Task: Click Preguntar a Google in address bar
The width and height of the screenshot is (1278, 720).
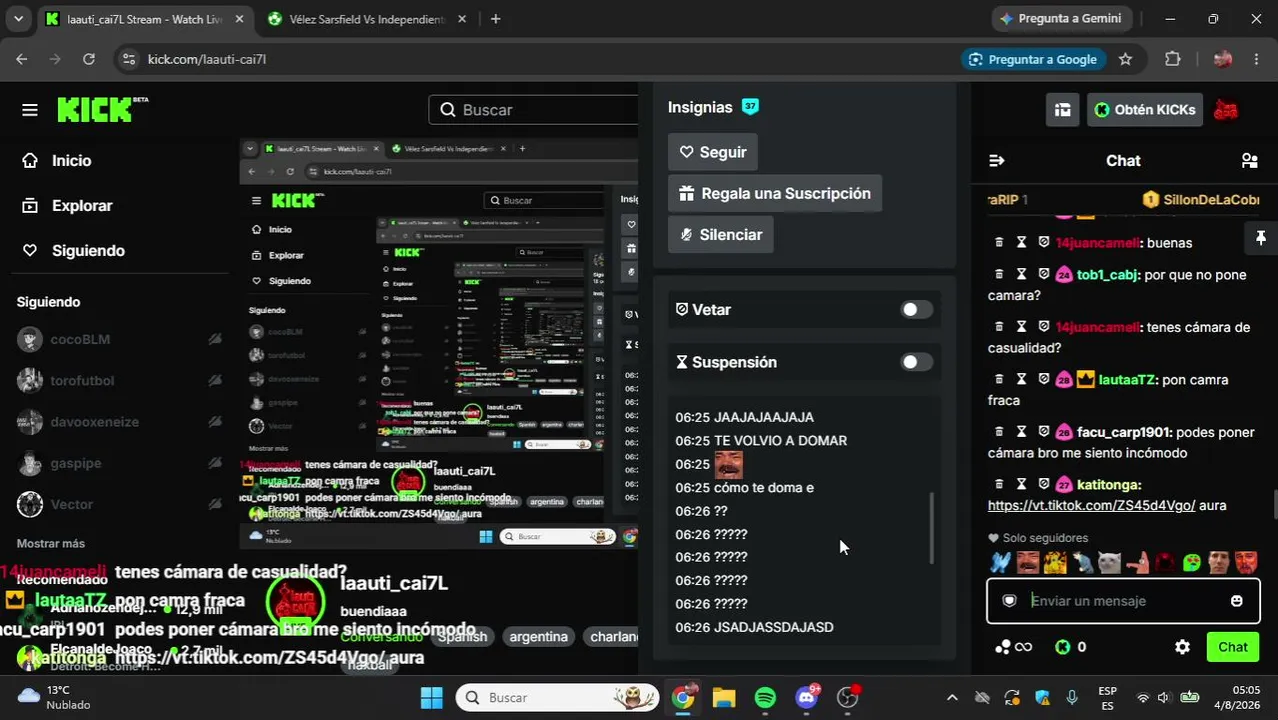Action: (1034, 59)
